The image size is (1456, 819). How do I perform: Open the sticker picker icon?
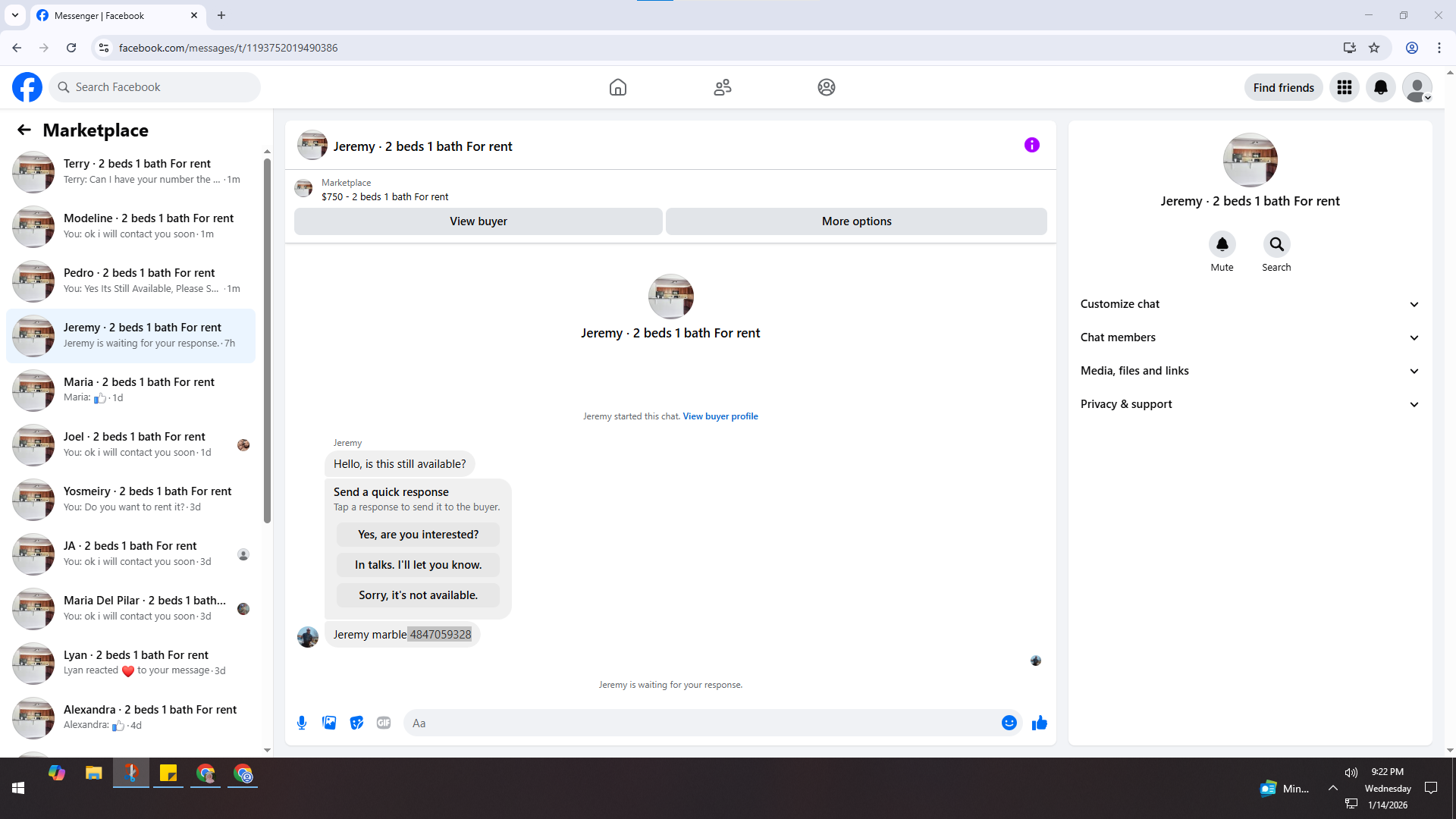356,723
